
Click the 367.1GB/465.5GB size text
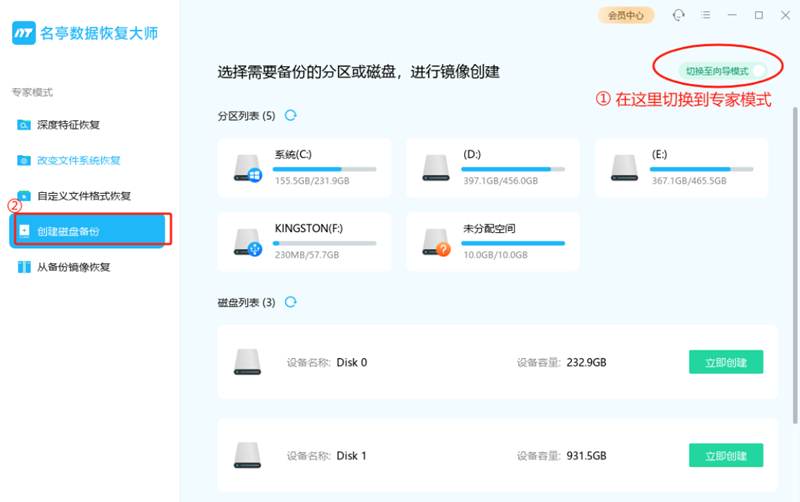[x=689, y=181]
